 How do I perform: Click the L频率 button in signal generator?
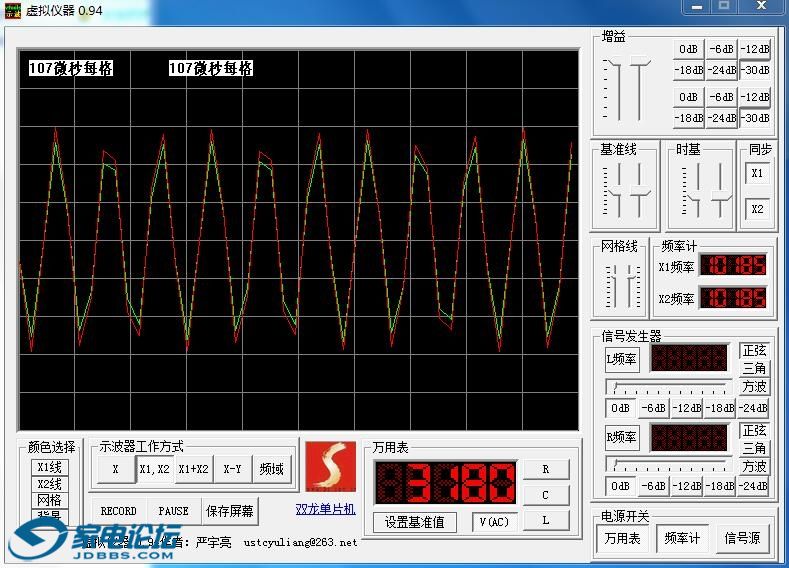(622, 359)
